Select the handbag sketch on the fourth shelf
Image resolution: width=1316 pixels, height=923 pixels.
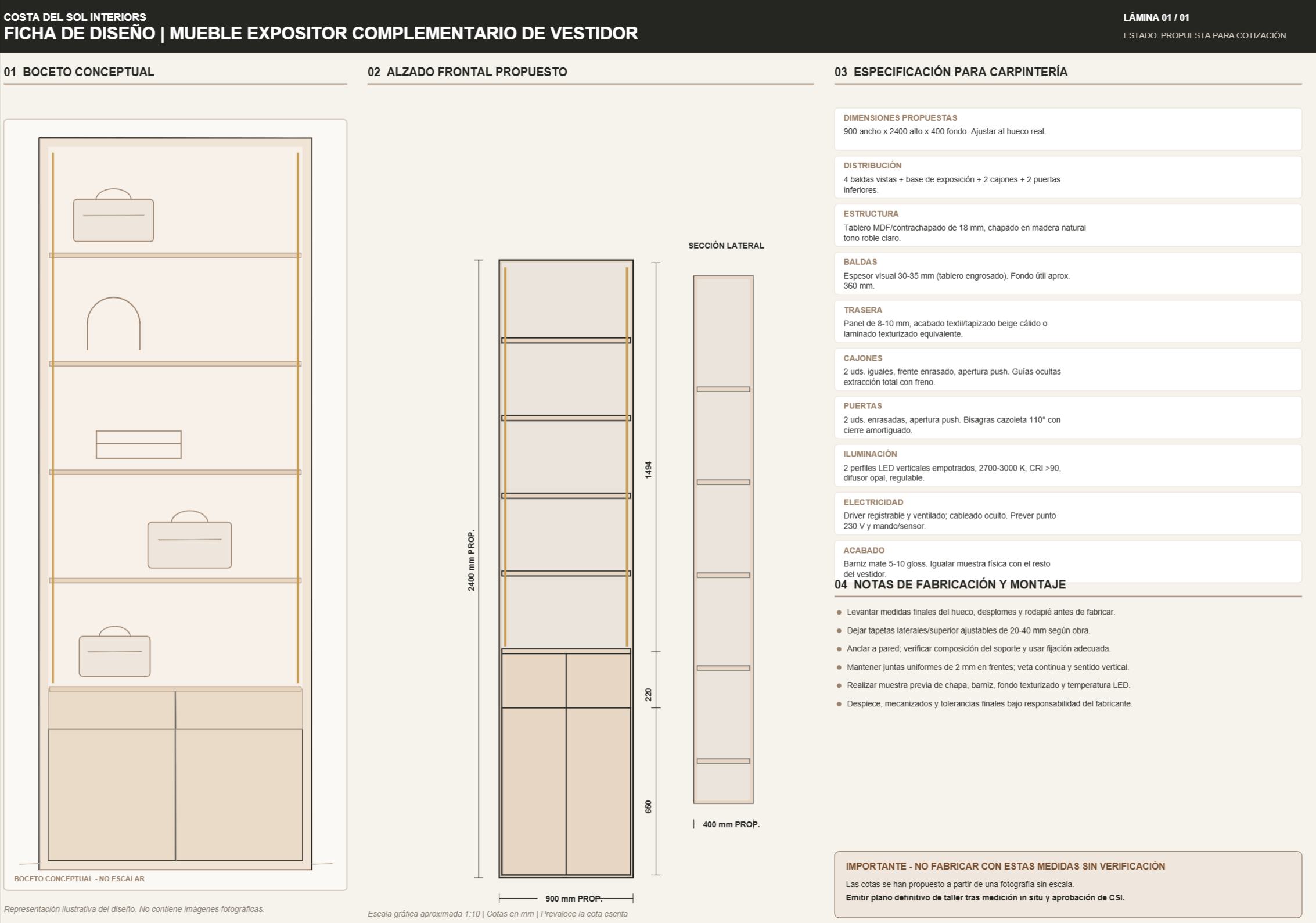click(189, 539)
